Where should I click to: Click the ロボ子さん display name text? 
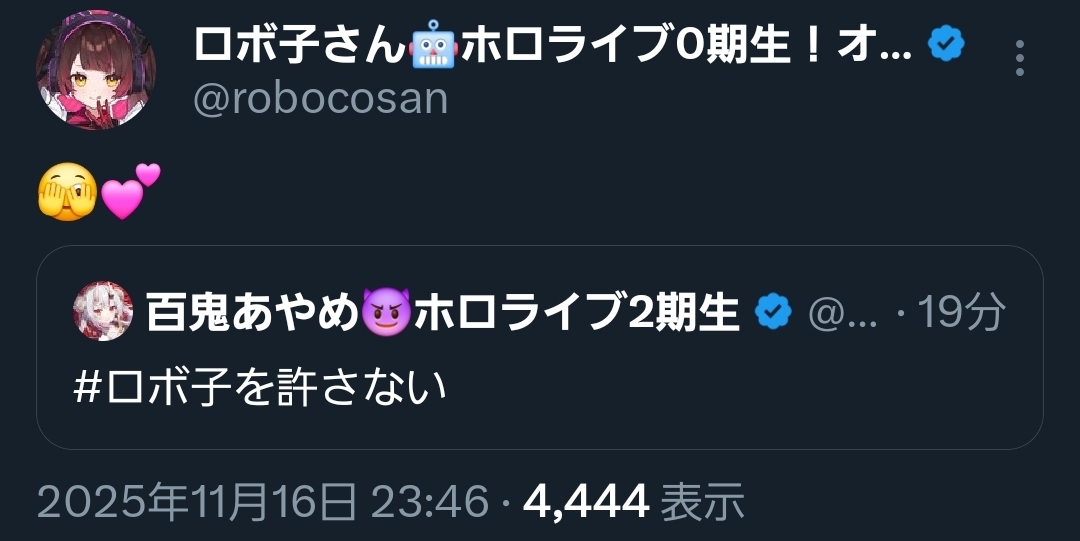click(299, 45)
